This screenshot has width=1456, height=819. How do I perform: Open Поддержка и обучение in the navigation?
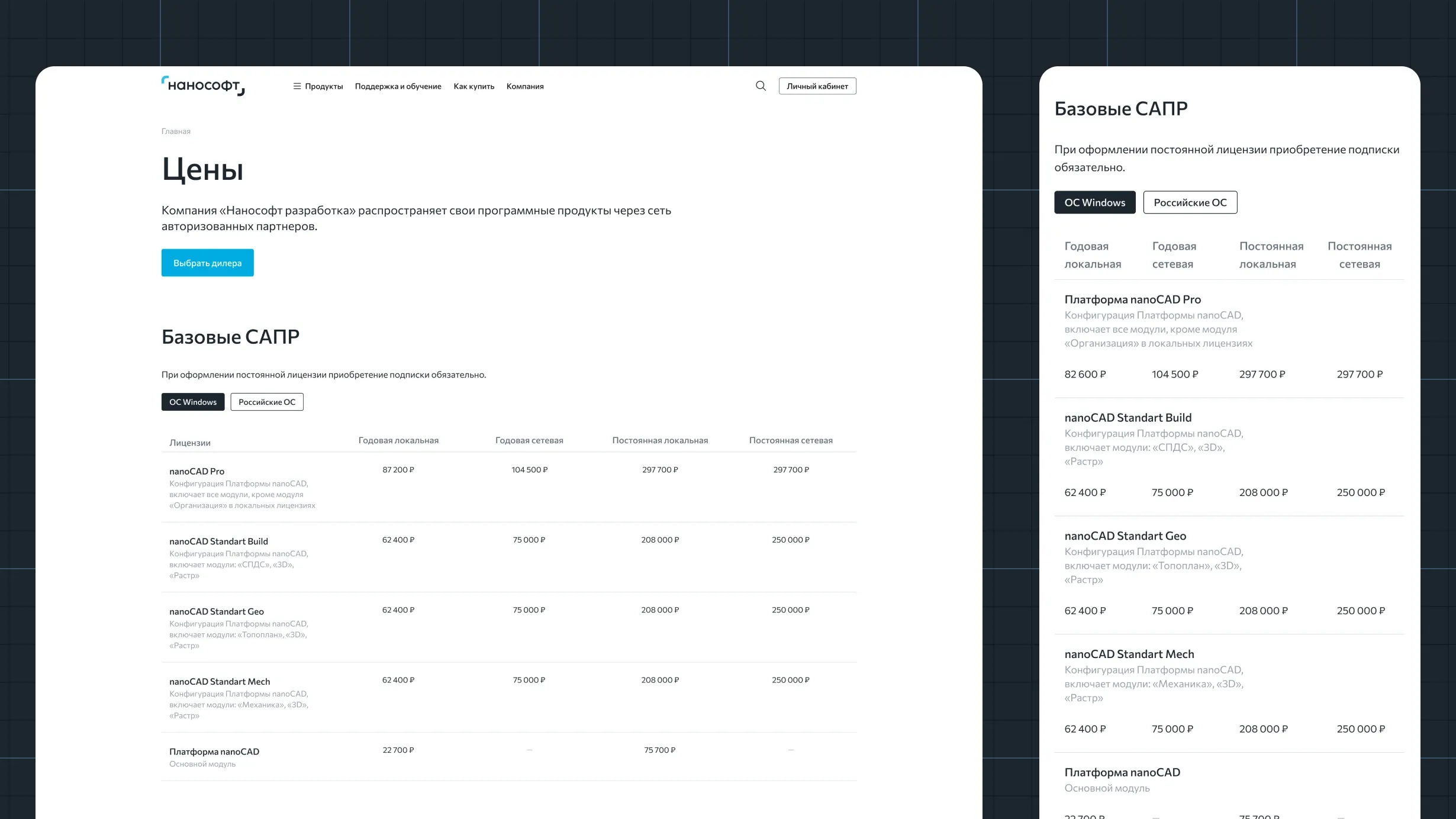click(x=398, y=86)
